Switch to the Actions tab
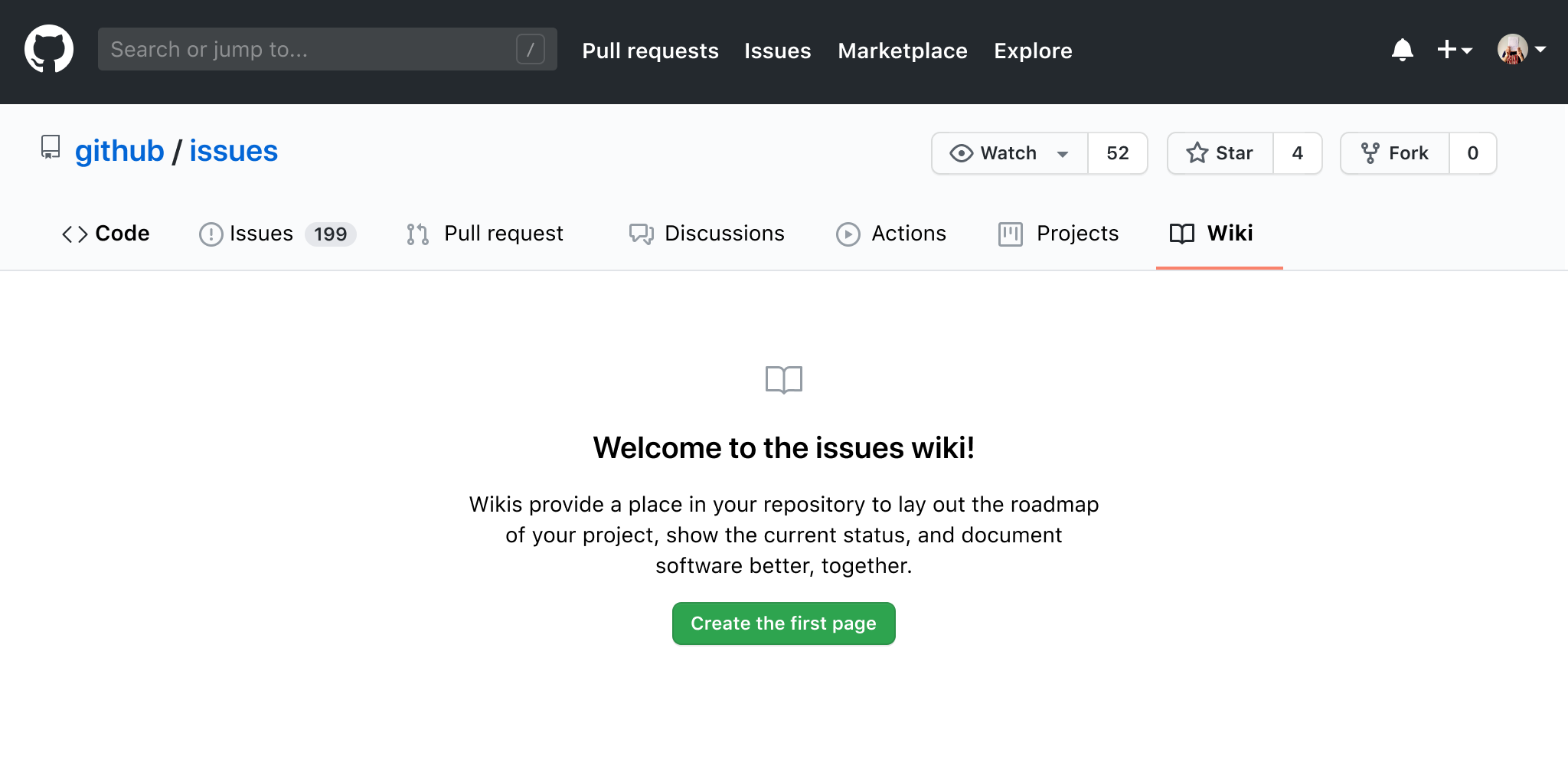The image size is (1568, 766). (x=891, y=234)
